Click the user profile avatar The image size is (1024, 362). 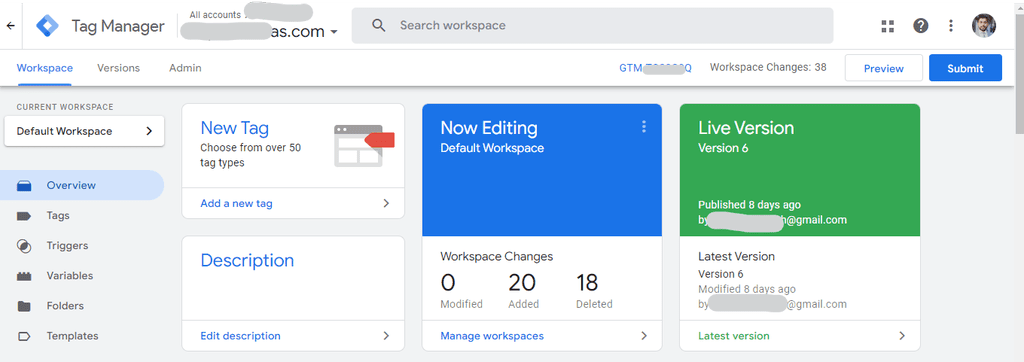(x=984, y=25)
